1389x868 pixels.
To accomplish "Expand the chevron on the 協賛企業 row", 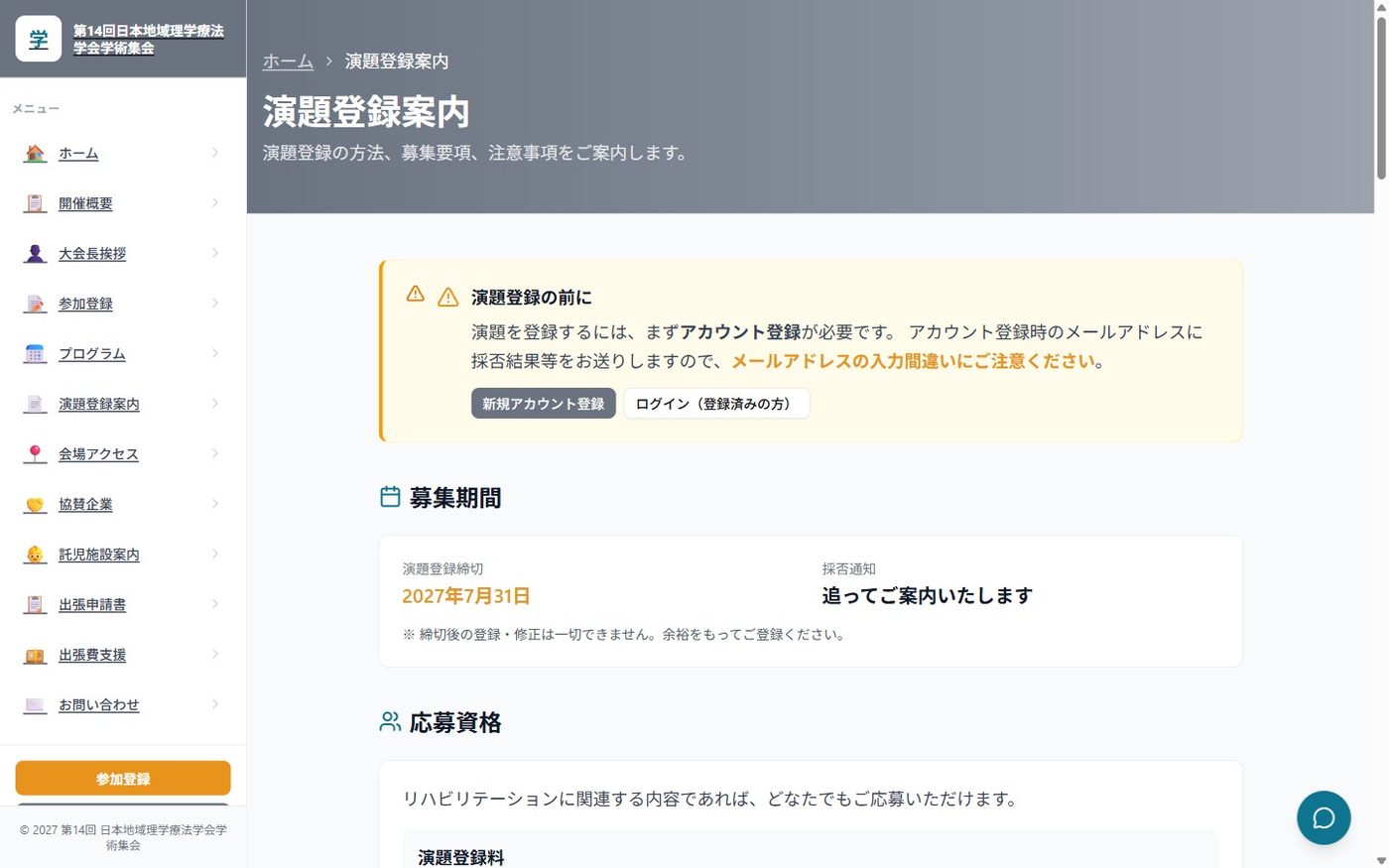I will coord(215,503).
